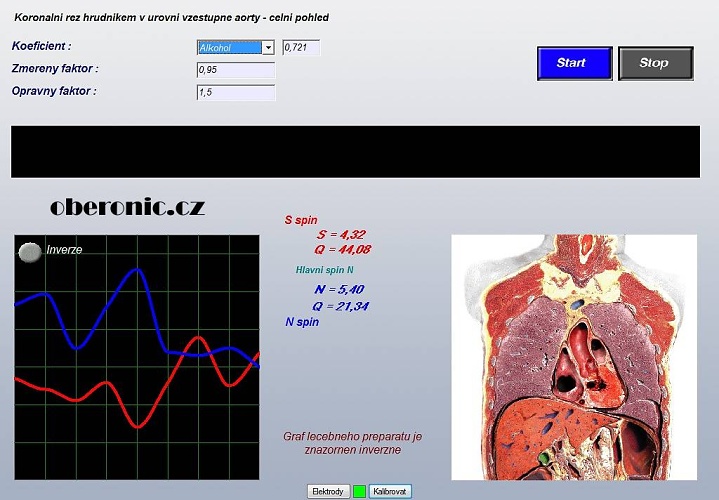Click the black signal display bar
The height and width of the screenshot is (500, 719).
point(355,152)
